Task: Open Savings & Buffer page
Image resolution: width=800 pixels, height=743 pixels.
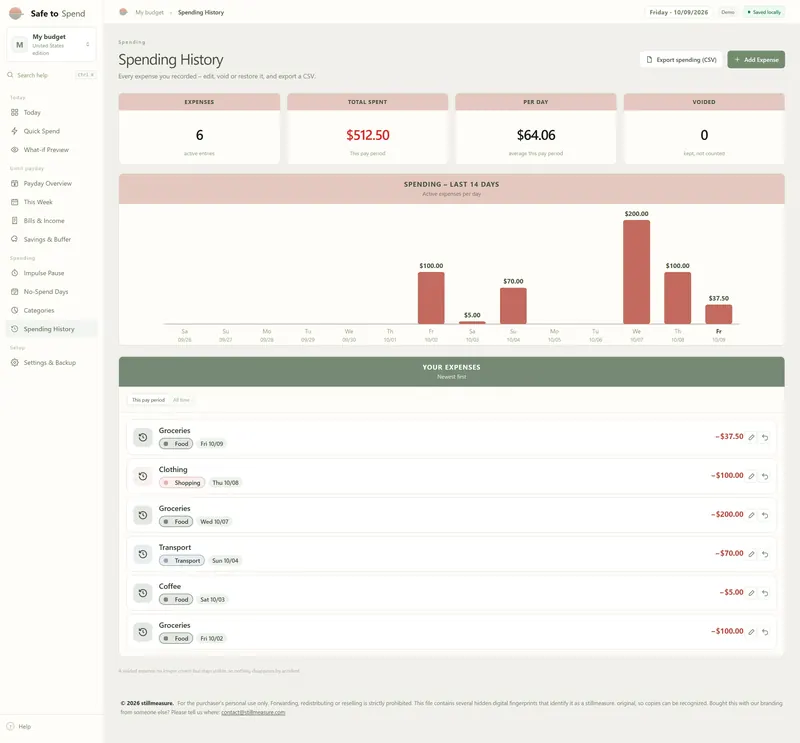Action: click(51, 239)
